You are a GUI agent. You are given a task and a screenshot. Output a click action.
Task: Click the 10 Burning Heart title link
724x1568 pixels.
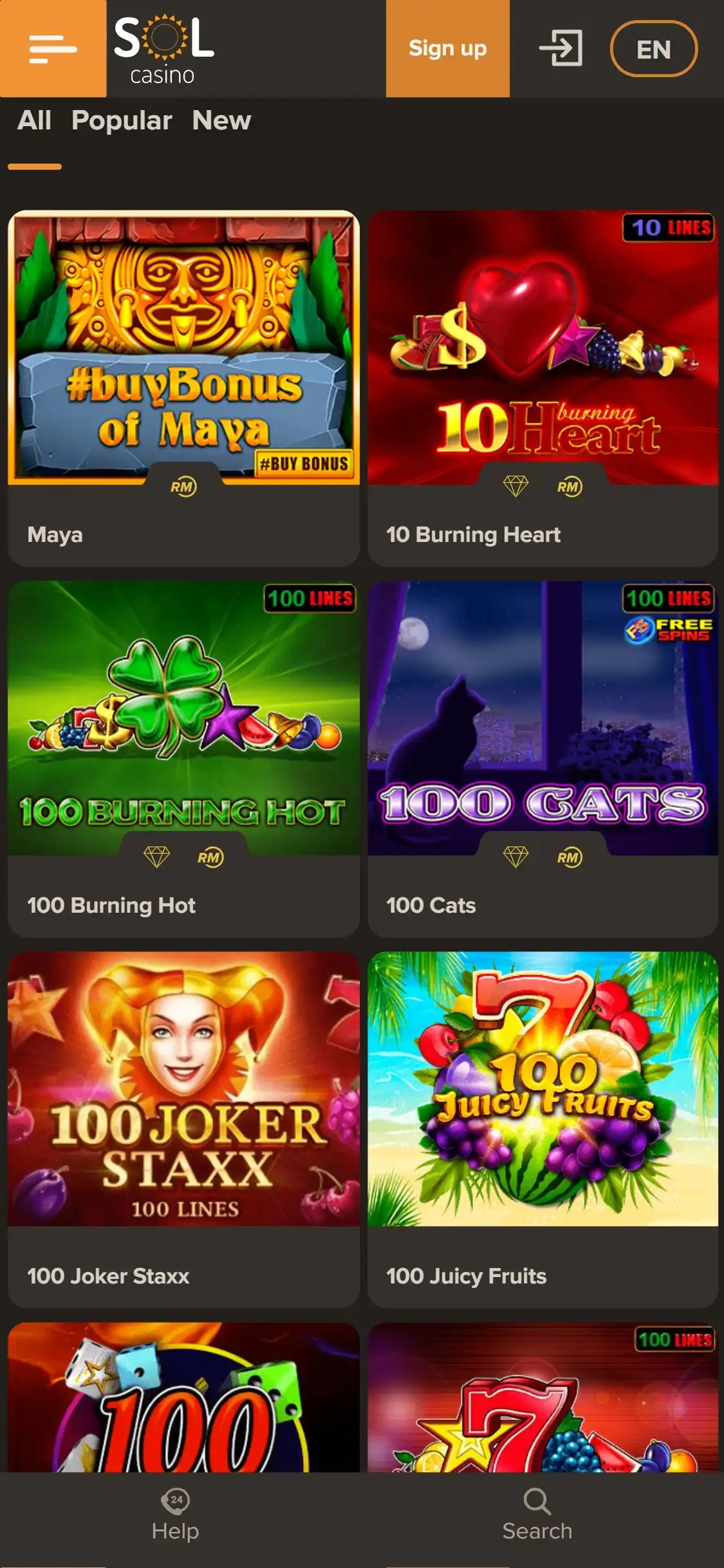click(473, 535)
